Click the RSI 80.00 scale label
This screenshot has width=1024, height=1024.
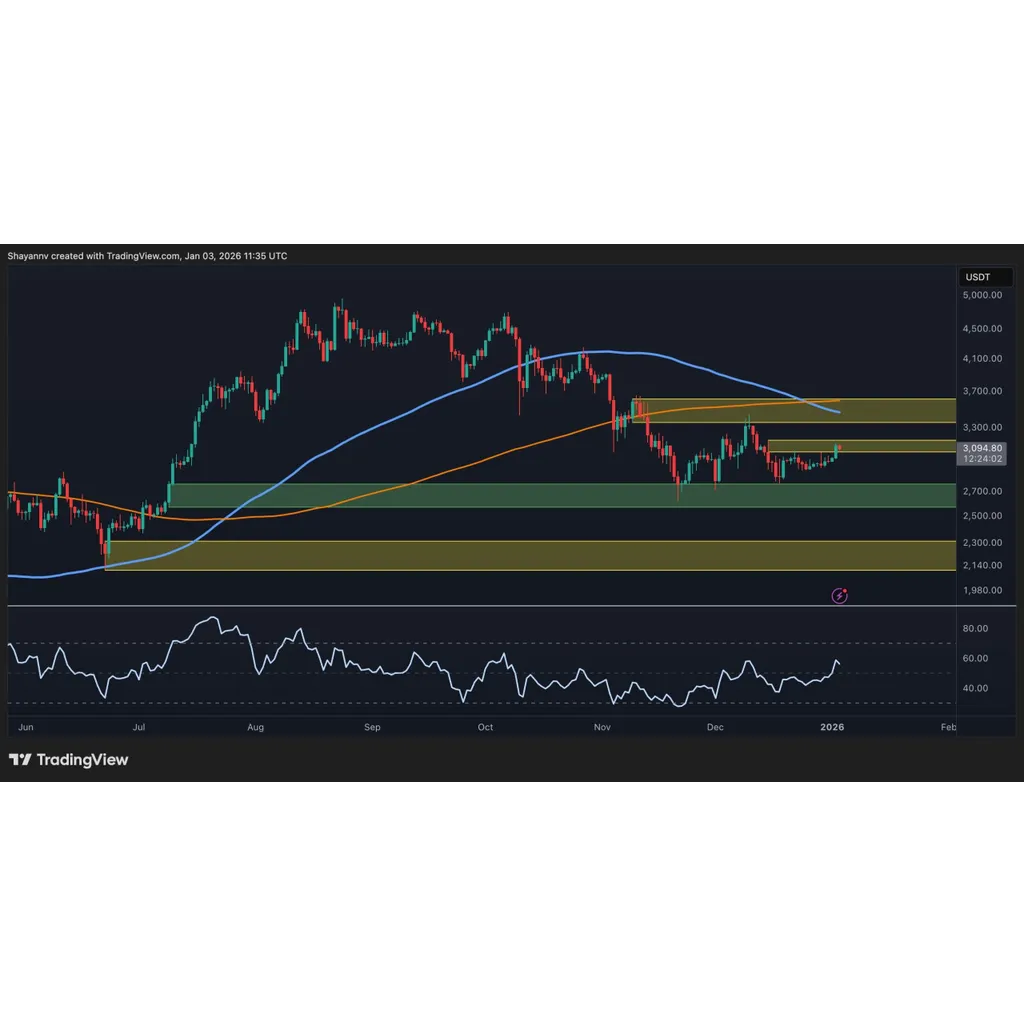click(975, 628)
